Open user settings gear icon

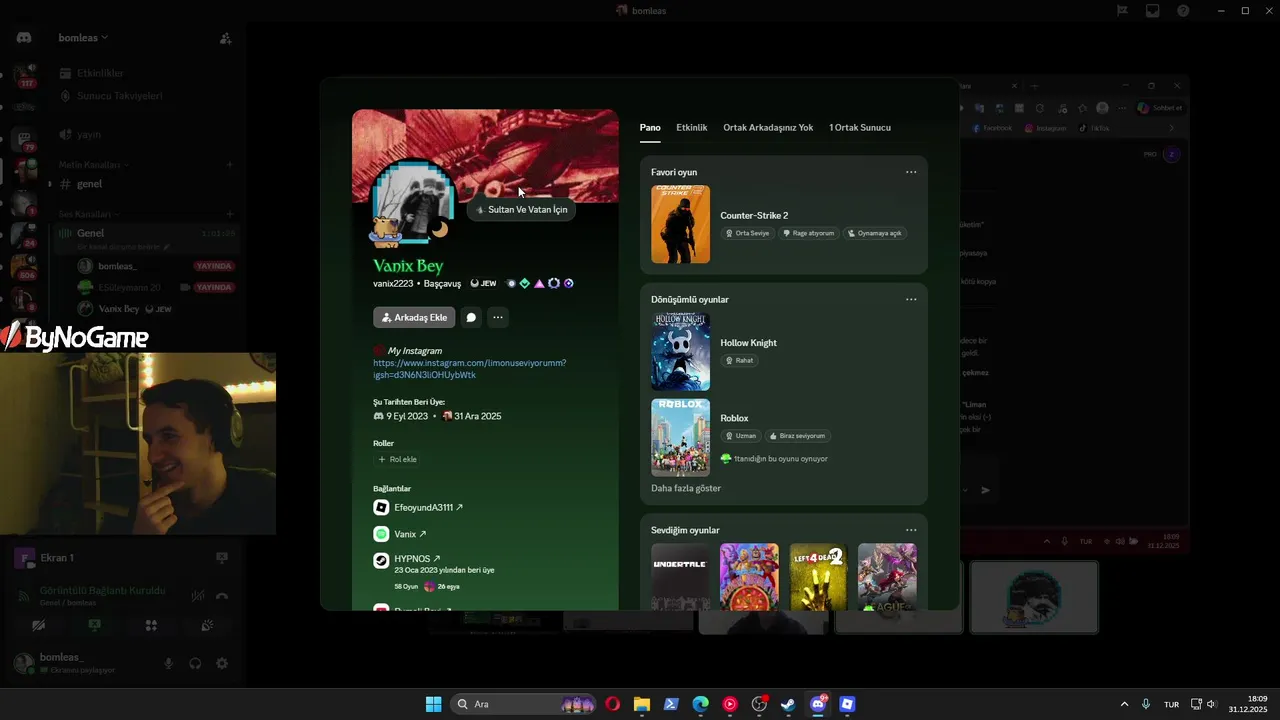222,663
